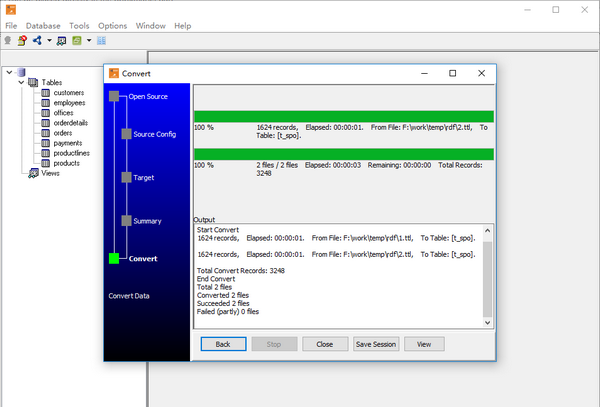The image size is (600, 407).
Task: Collapse the Tables node chevron
Action: pyautogui.click(x=21, y=82)
